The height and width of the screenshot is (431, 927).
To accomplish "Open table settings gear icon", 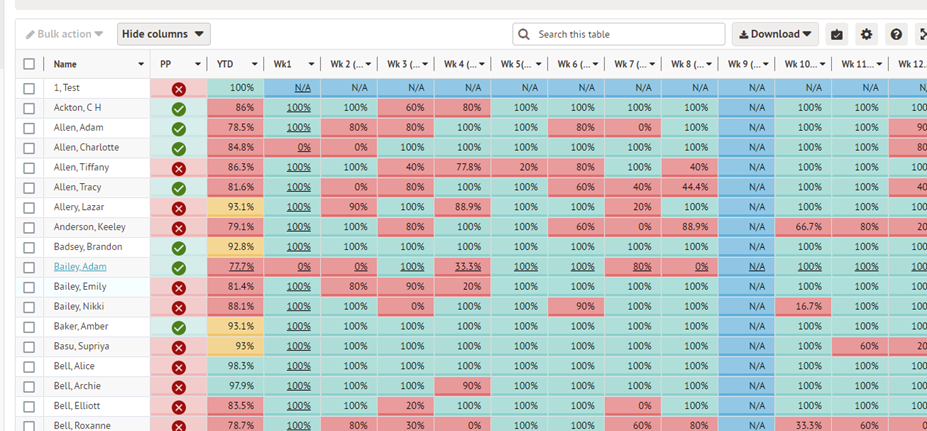I will pyautogui.click(x=866, y=34).
